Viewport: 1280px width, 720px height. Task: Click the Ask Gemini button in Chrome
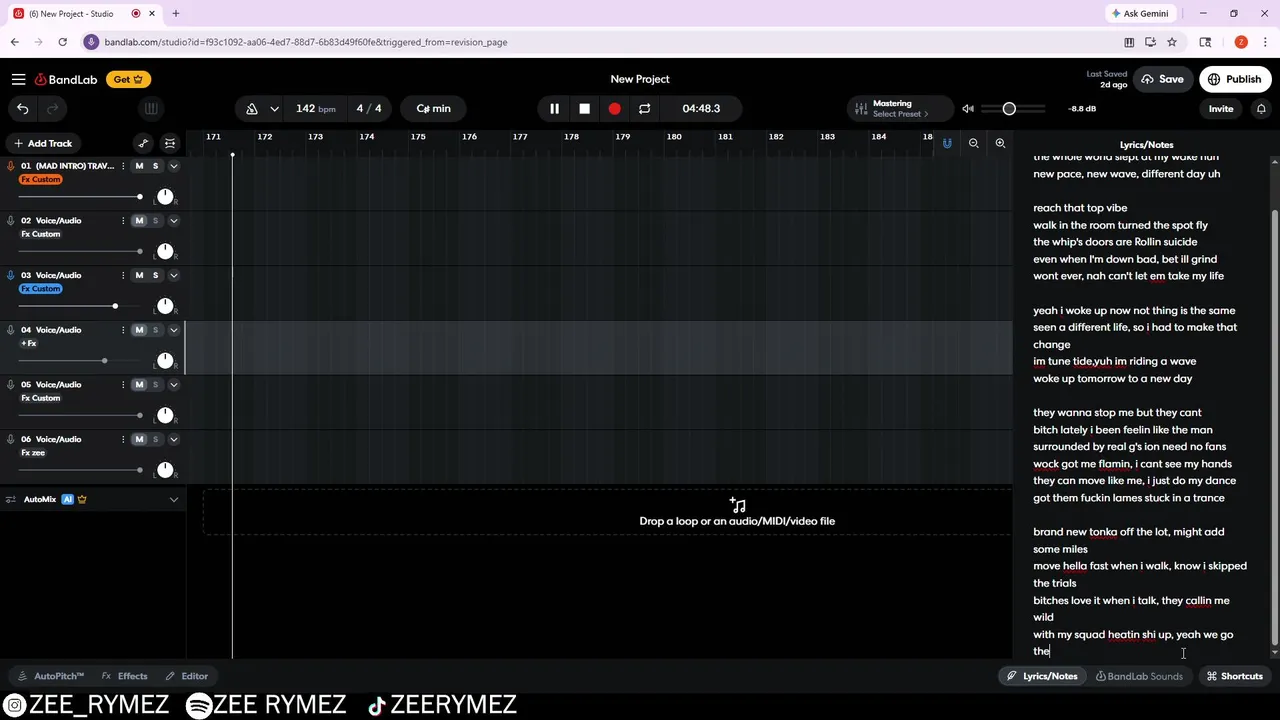tap(1139, 14)
